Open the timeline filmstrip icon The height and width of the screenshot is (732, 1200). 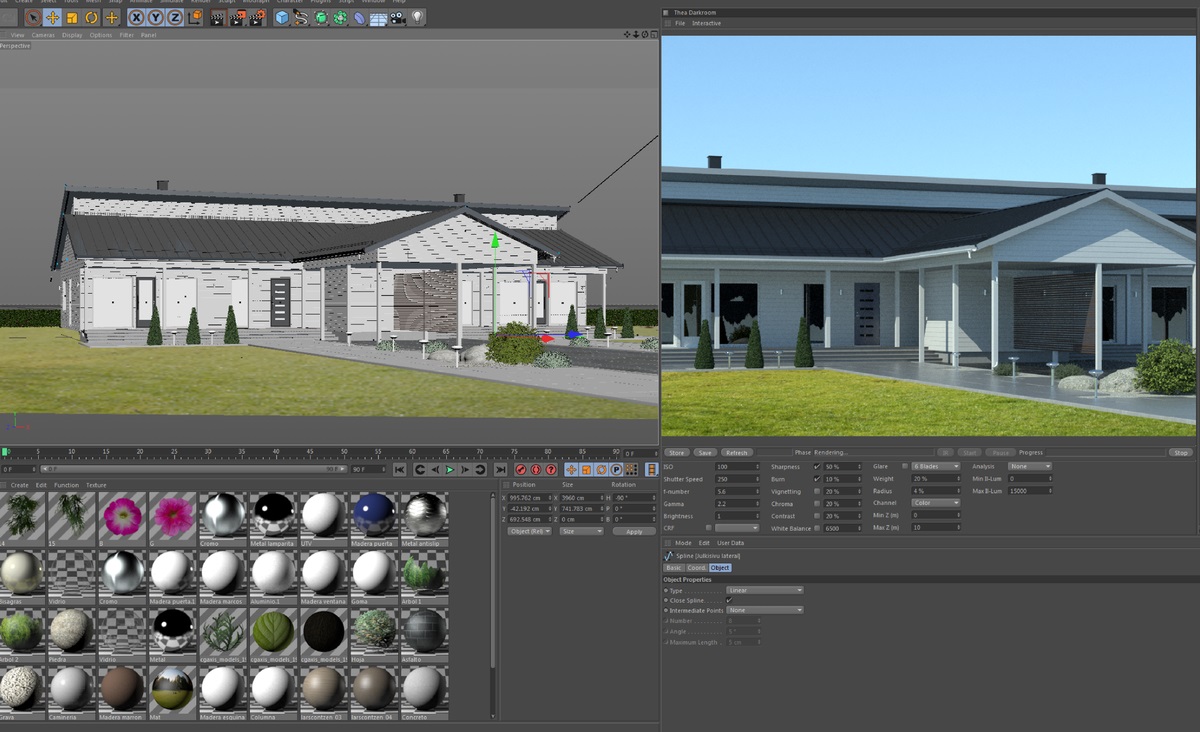tap(651, 469)
